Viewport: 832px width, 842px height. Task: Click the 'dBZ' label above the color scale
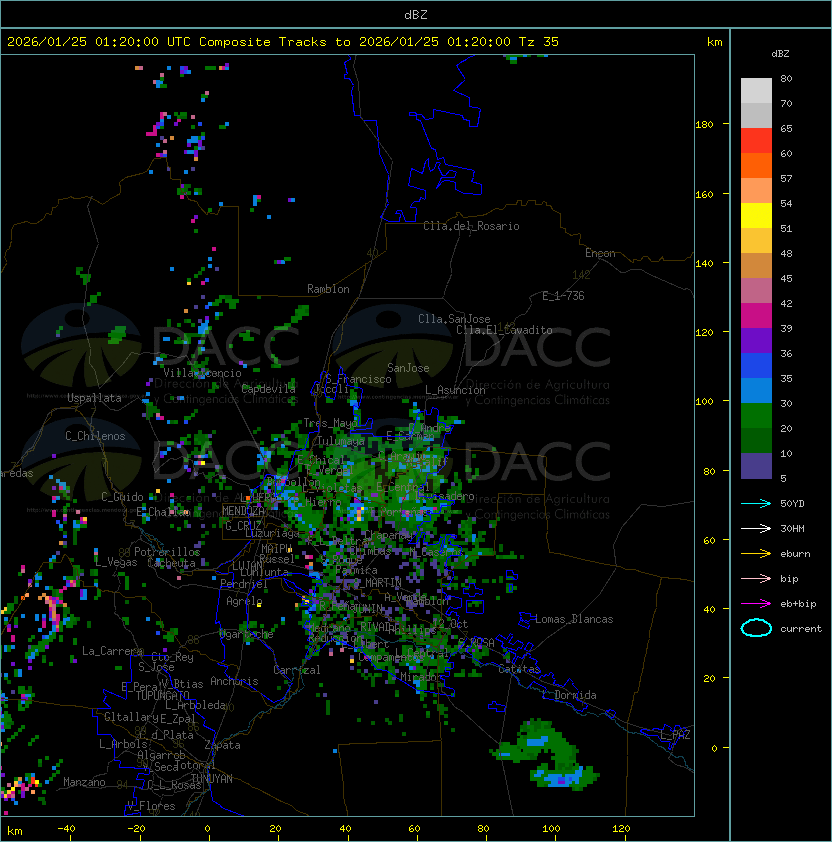coord(780,54)
